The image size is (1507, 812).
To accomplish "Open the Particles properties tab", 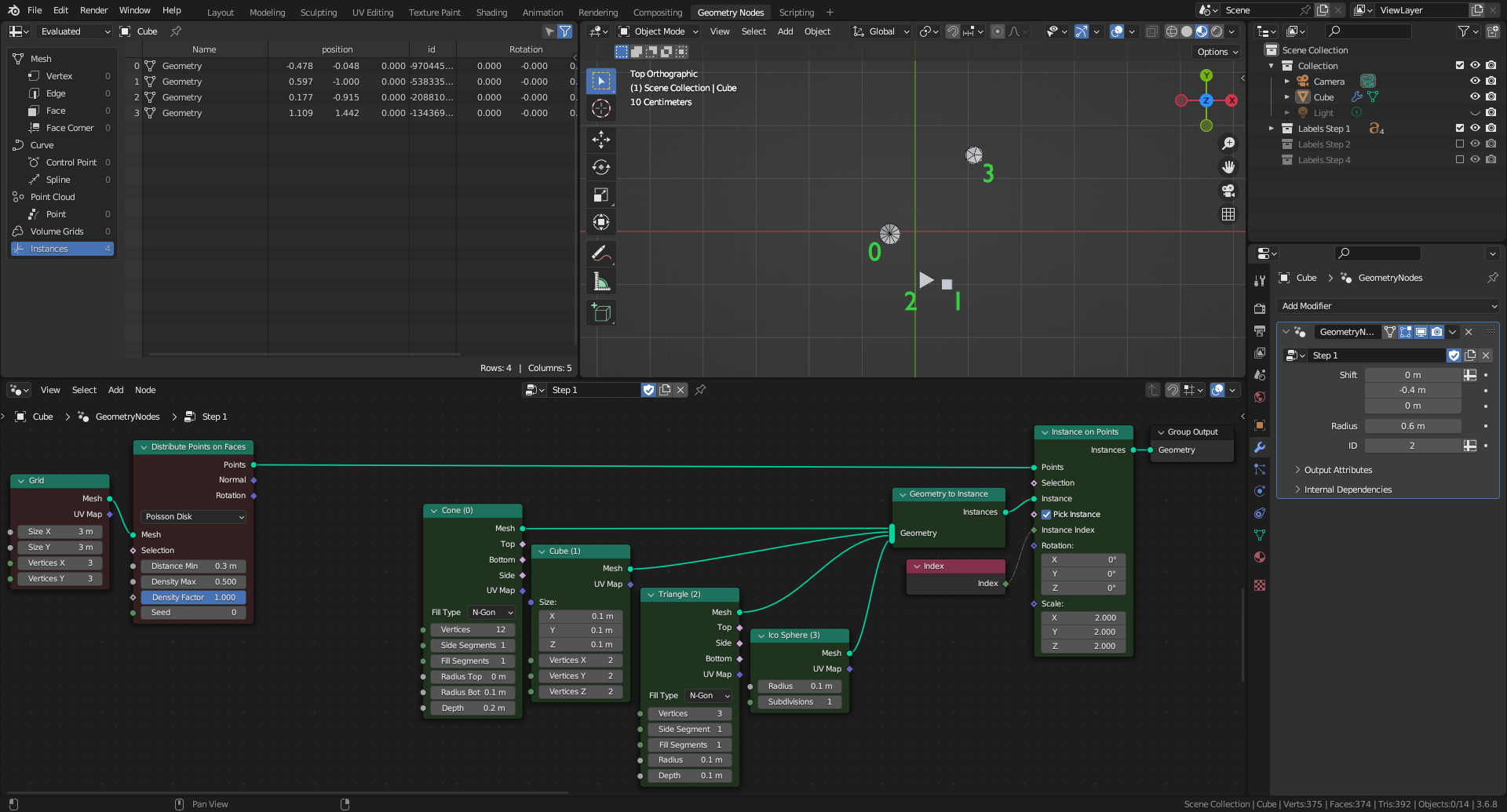I will coord(1260,469).
